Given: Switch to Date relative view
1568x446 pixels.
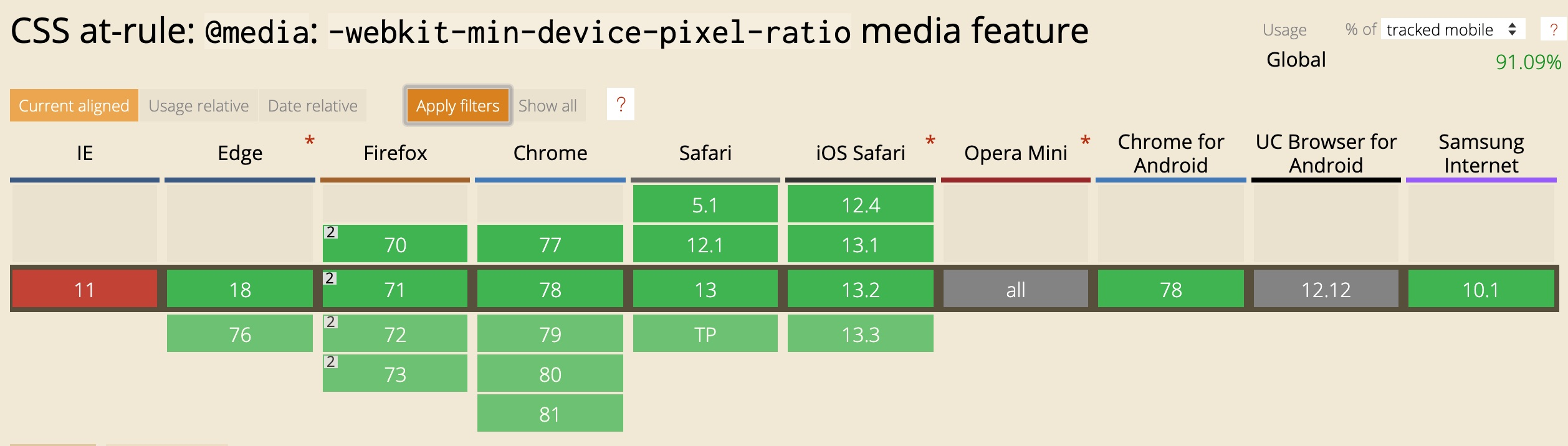Looking at the screenshot, I should coord(312,106).
